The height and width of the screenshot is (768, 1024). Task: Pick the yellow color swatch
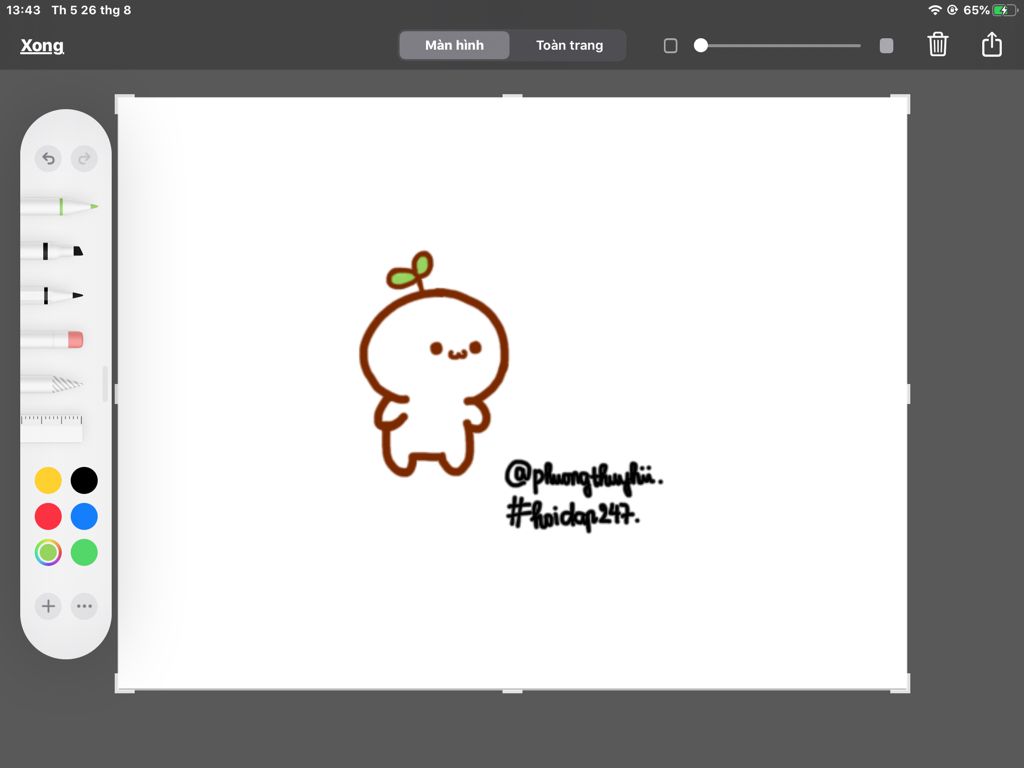pos(48,480)
